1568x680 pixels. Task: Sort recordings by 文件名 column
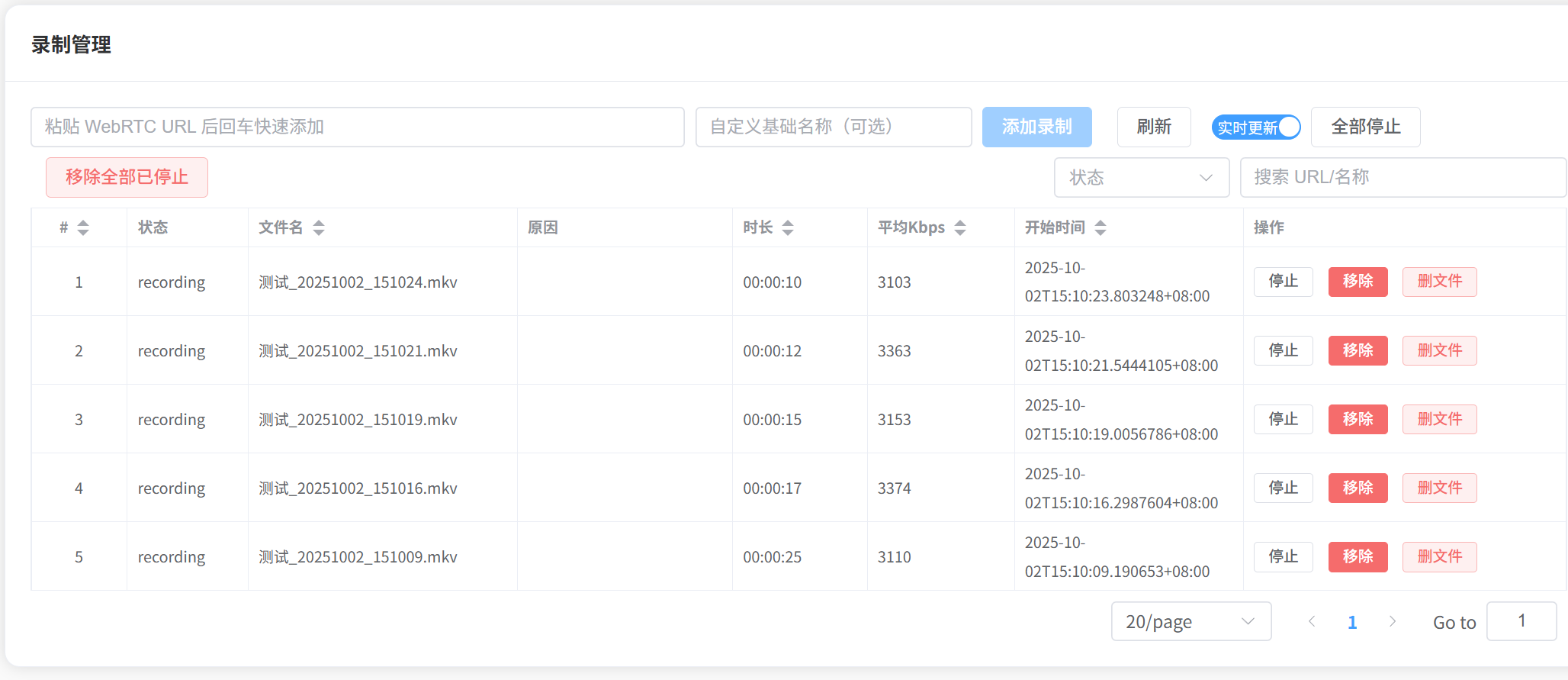click(x=319, y=227)
